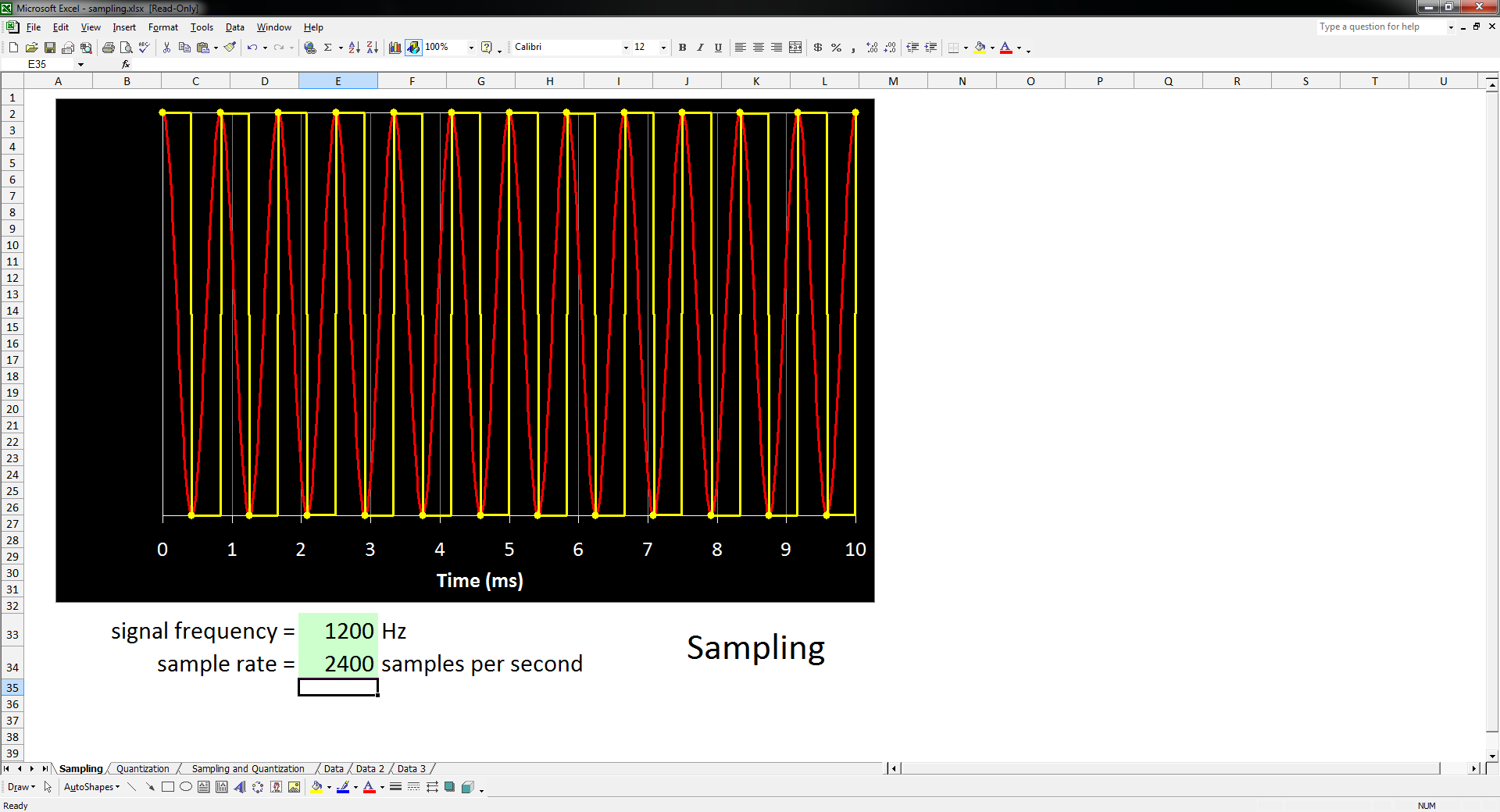
Task: Open the Draw menu
Action: click(x=21, y=787)
